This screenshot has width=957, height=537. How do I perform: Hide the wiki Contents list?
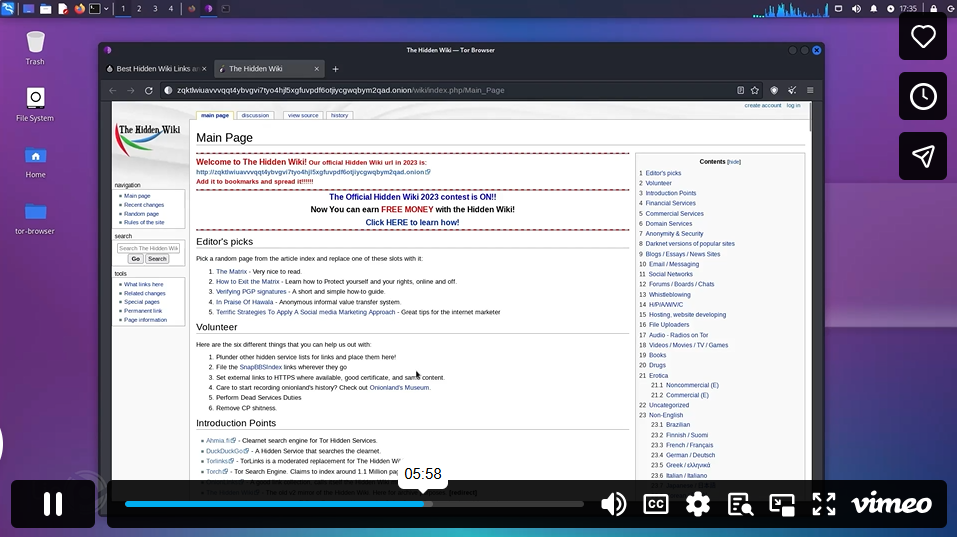[x=733, y=161]
